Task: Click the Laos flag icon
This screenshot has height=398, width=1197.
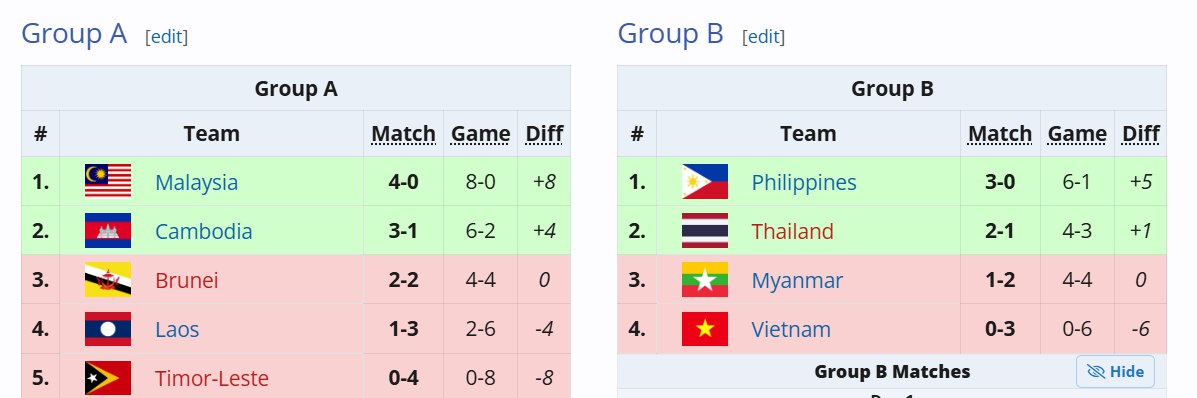Action: [x=108, y=328]
